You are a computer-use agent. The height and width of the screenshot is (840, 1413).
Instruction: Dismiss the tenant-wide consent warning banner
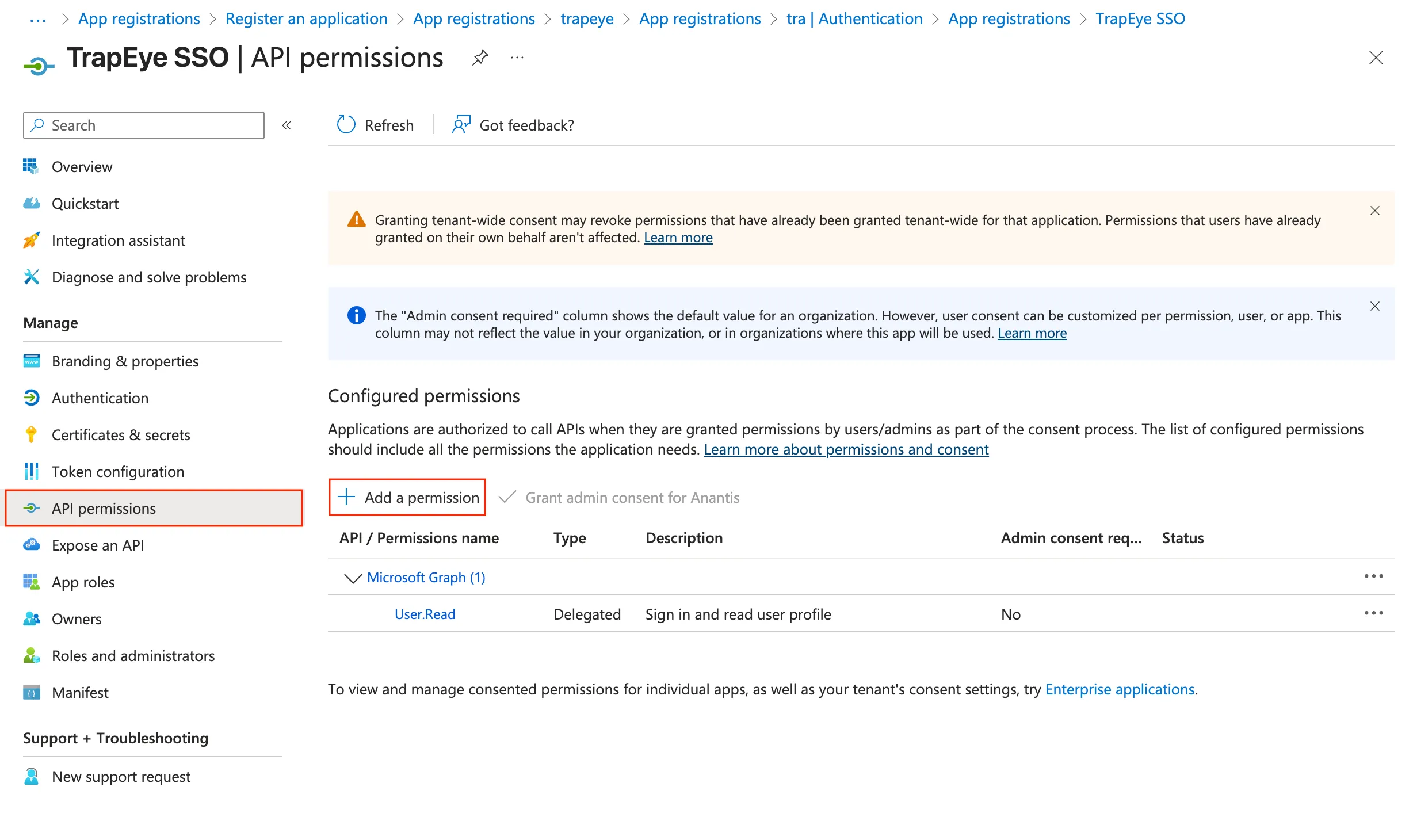1375,211
